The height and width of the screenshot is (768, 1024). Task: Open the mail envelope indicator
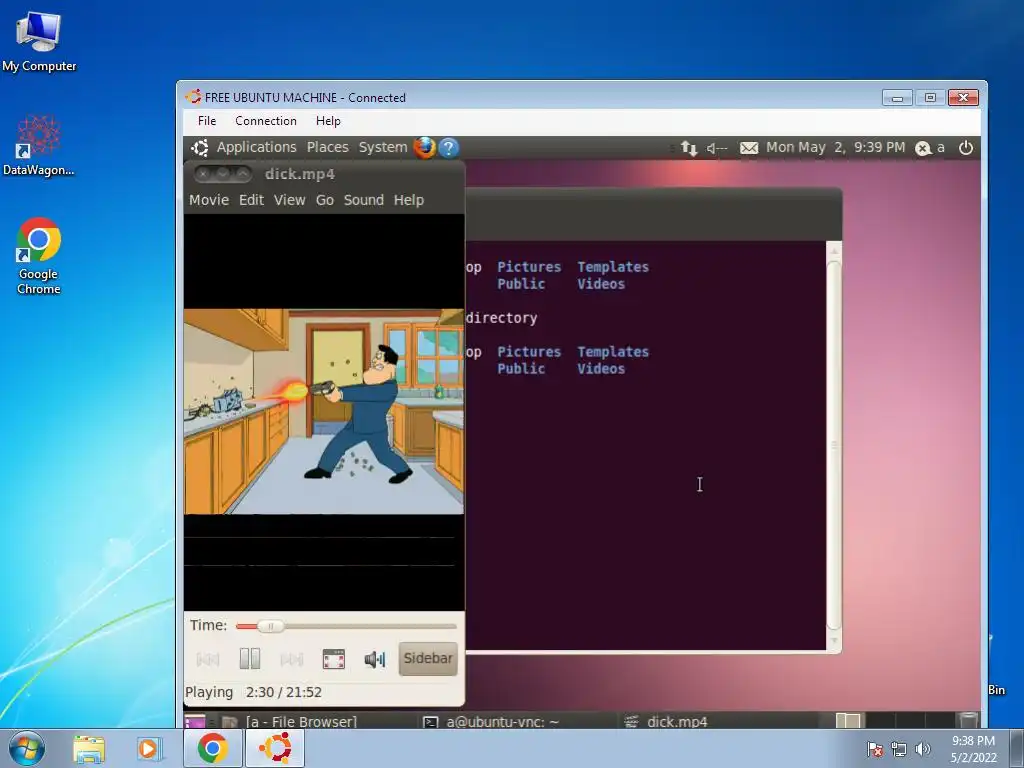click(x=749, y=148)
